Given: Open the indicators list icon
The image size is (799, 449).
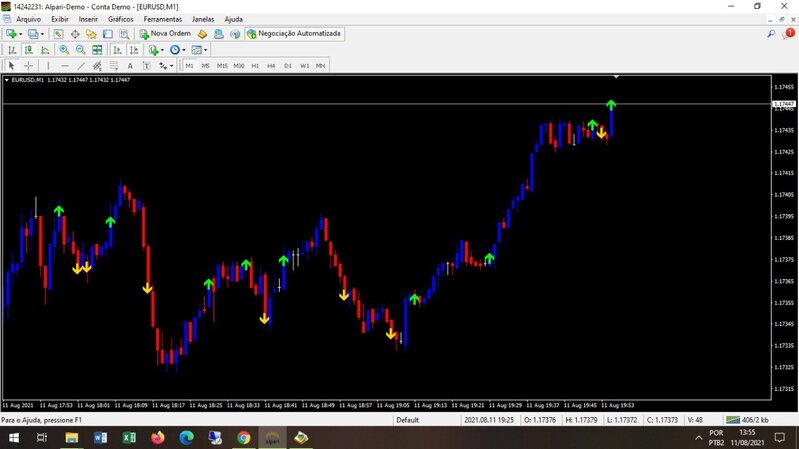Looking at the screenshot, I should 153,50.
